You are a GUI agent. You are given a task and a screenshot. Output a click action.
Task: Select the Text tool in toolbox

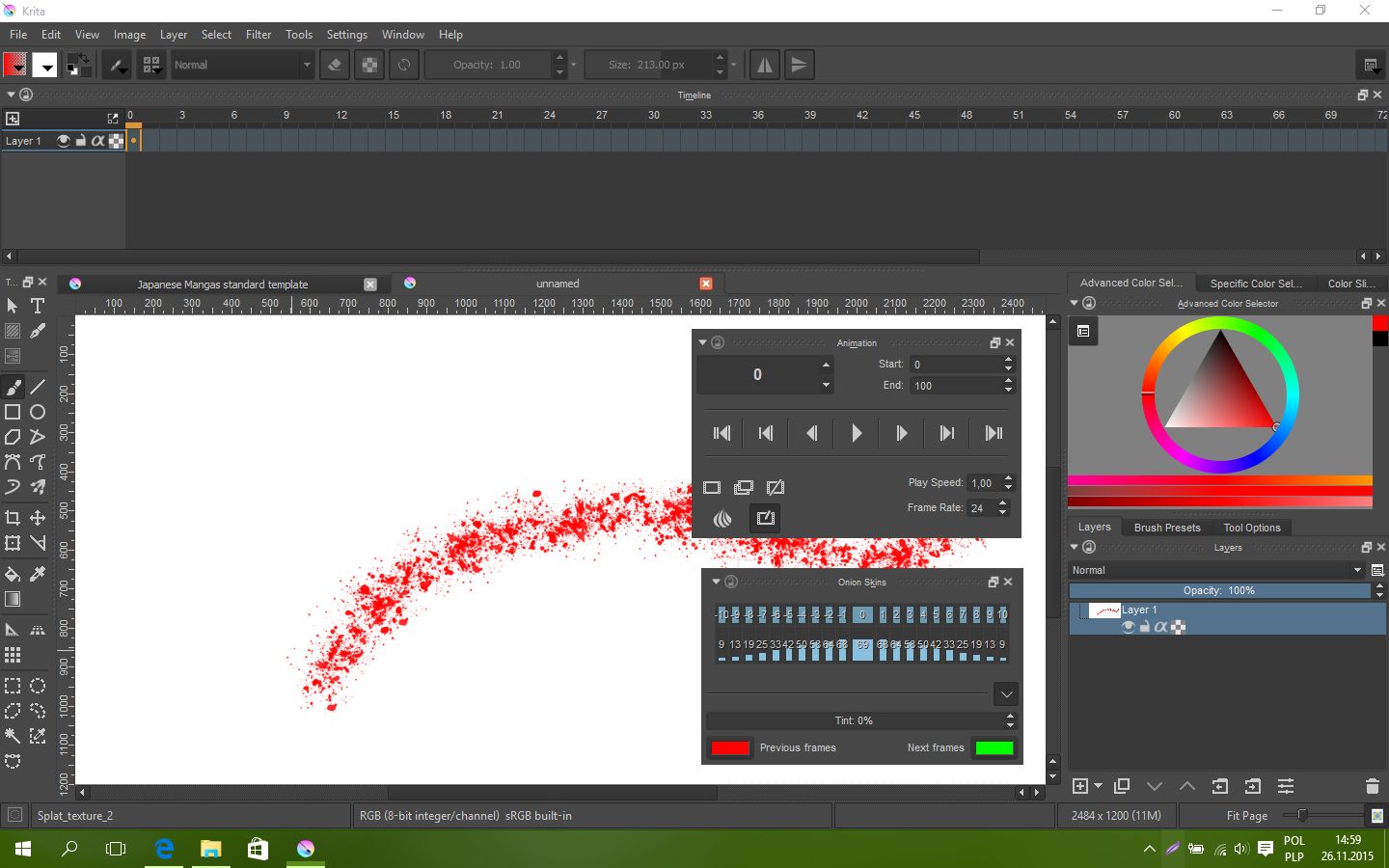[x=38, y=306]
